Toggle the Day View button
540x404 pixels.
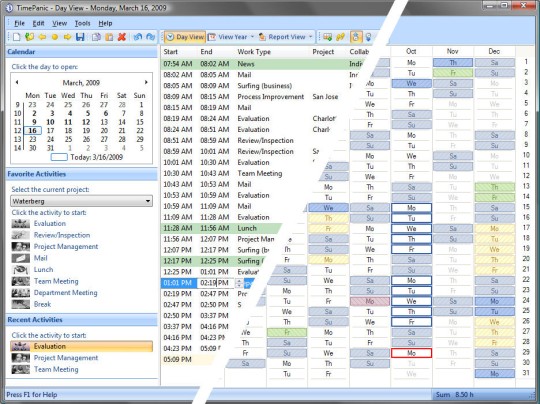185,37
